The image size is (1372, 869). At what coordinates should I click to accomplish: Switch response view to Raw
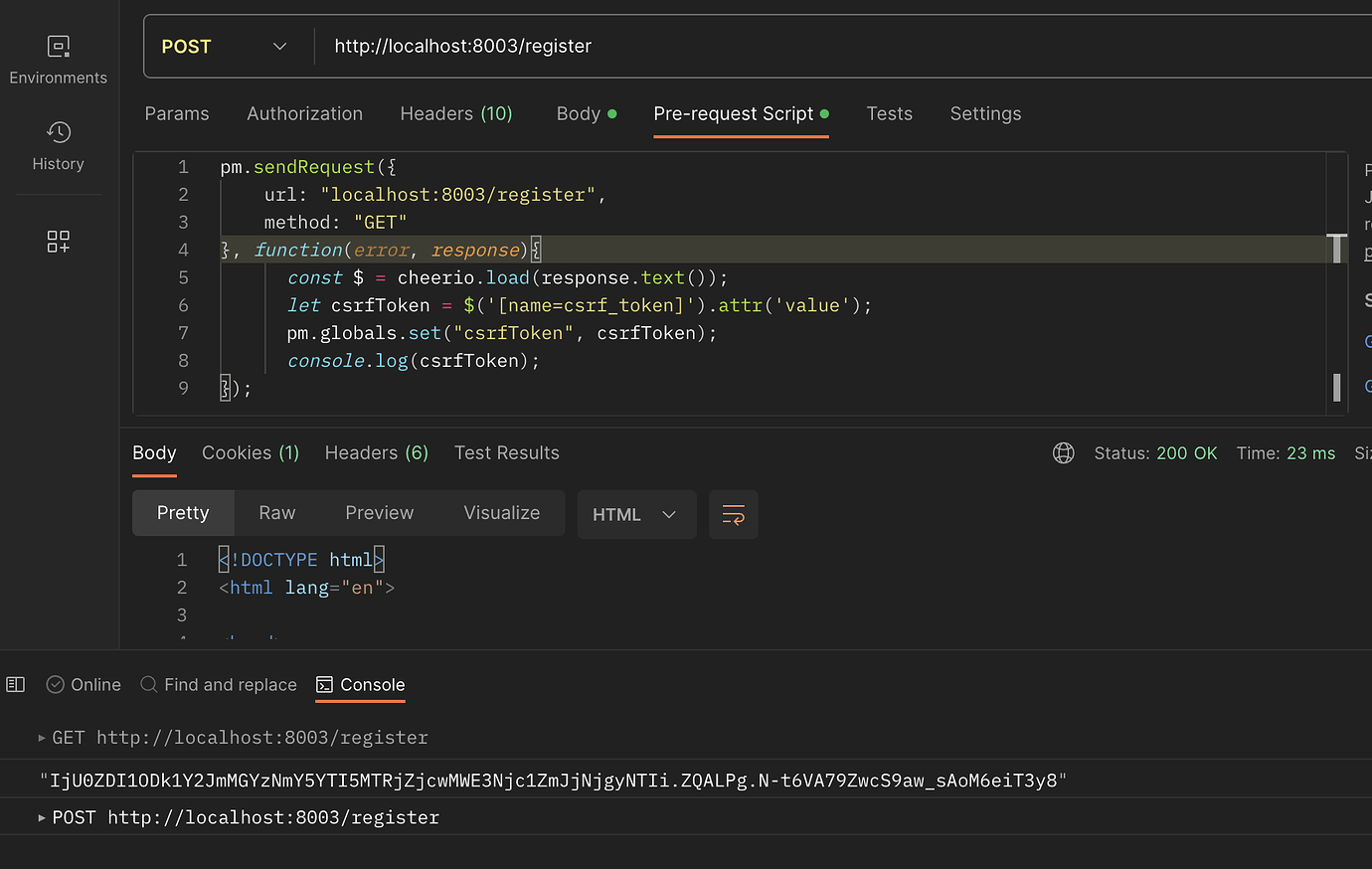(276, 512)
